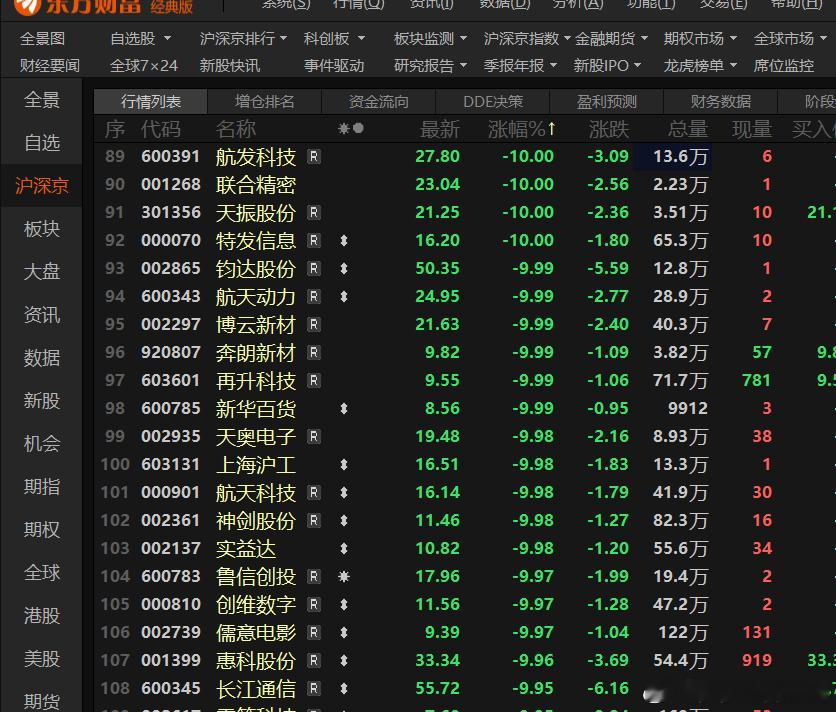Click the R badge beside 航天科技
Image resolution: width=836 pixels, height=712 pixels.
pyautogui.click(x=314, y=493)
